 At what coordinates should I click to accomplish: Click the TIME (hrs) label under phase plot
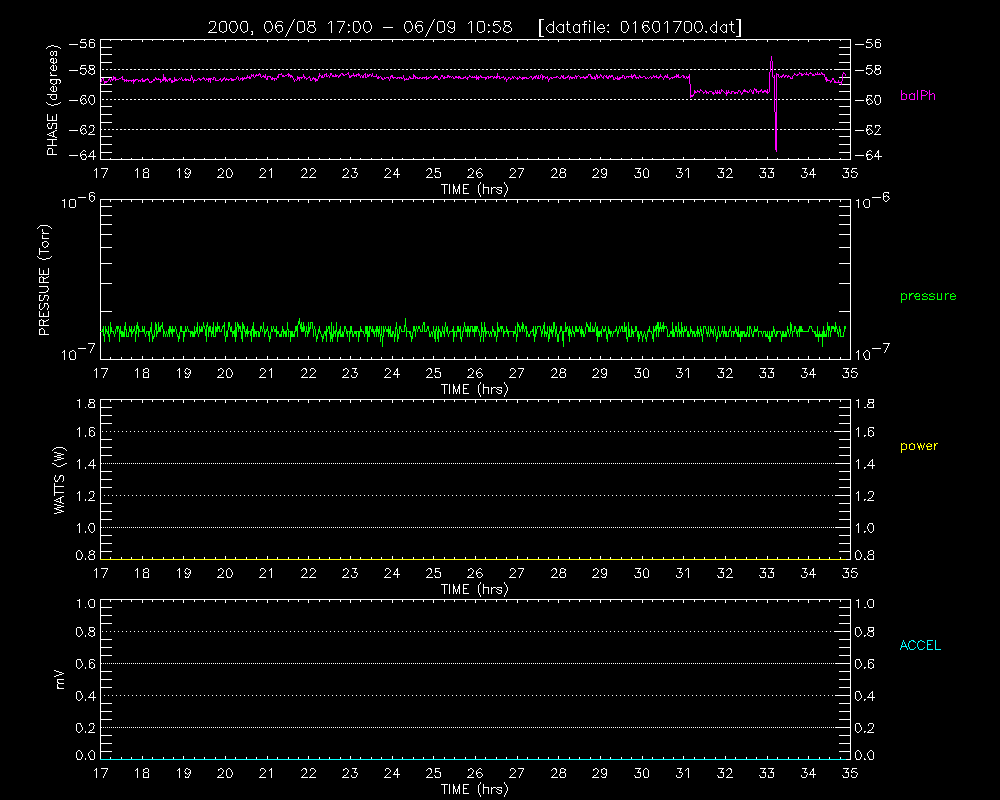[x=474, y=189]
